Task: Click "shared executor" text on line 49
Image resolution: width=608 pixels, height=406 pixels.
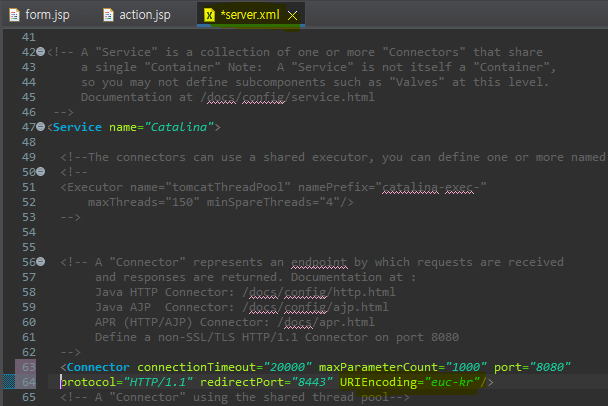Action: click(x=315, y=157)
